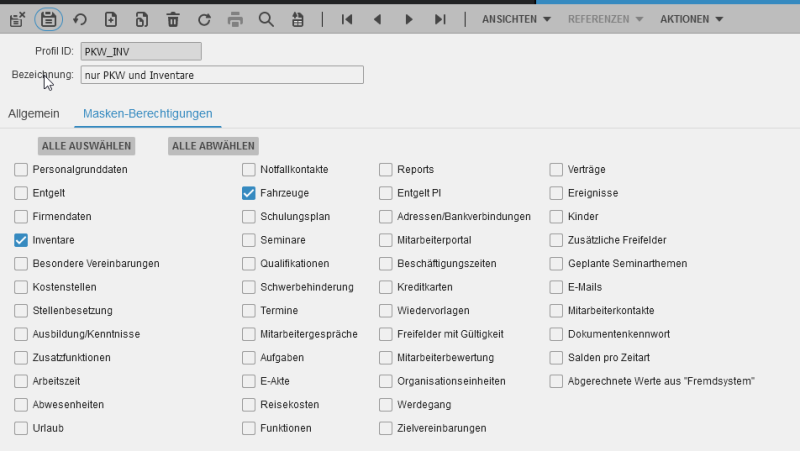Screen dimensions: 800x451
Task: Click into the Profil ID field
Action: pos(141,52)
